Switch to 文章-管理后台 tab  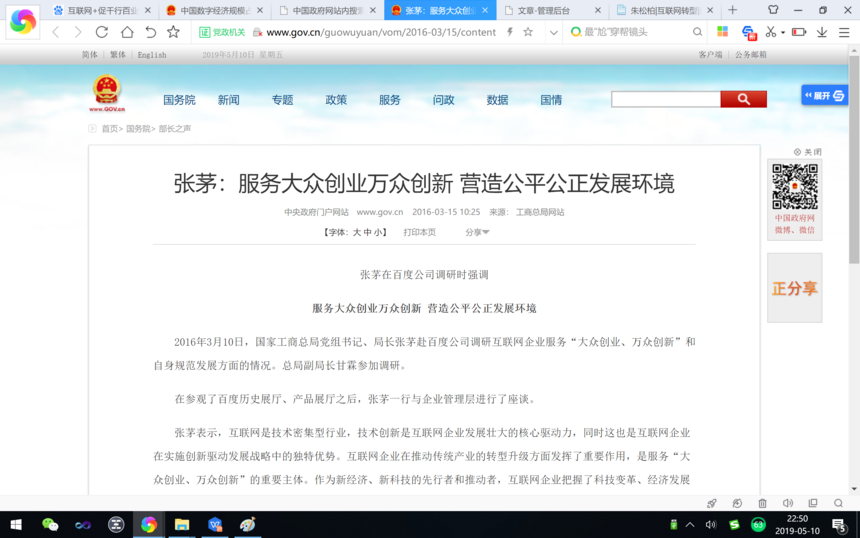[552, 10]
